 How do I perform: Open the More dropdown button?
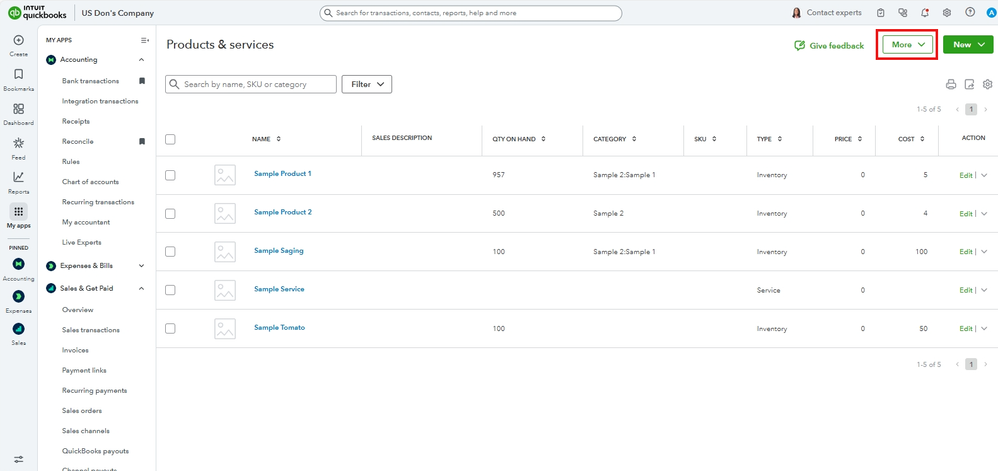coord(906,45)
